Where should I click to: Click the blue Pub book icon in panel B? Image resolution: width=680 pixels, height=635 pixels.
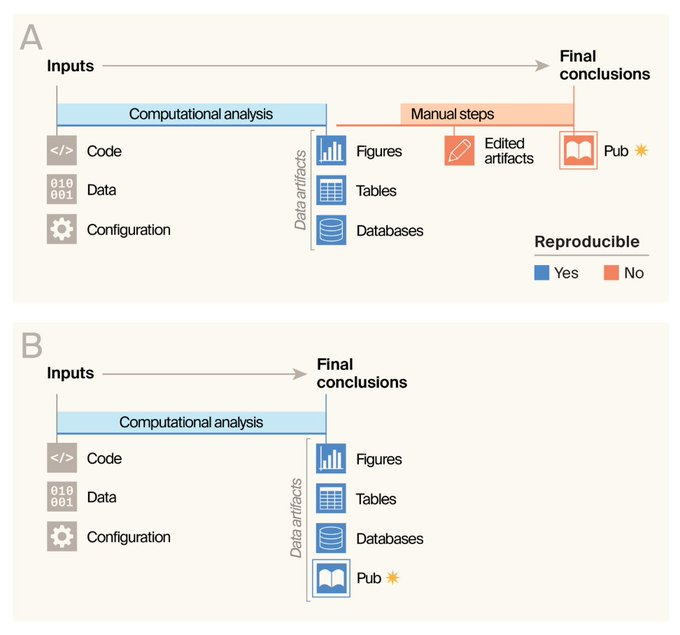331,578
